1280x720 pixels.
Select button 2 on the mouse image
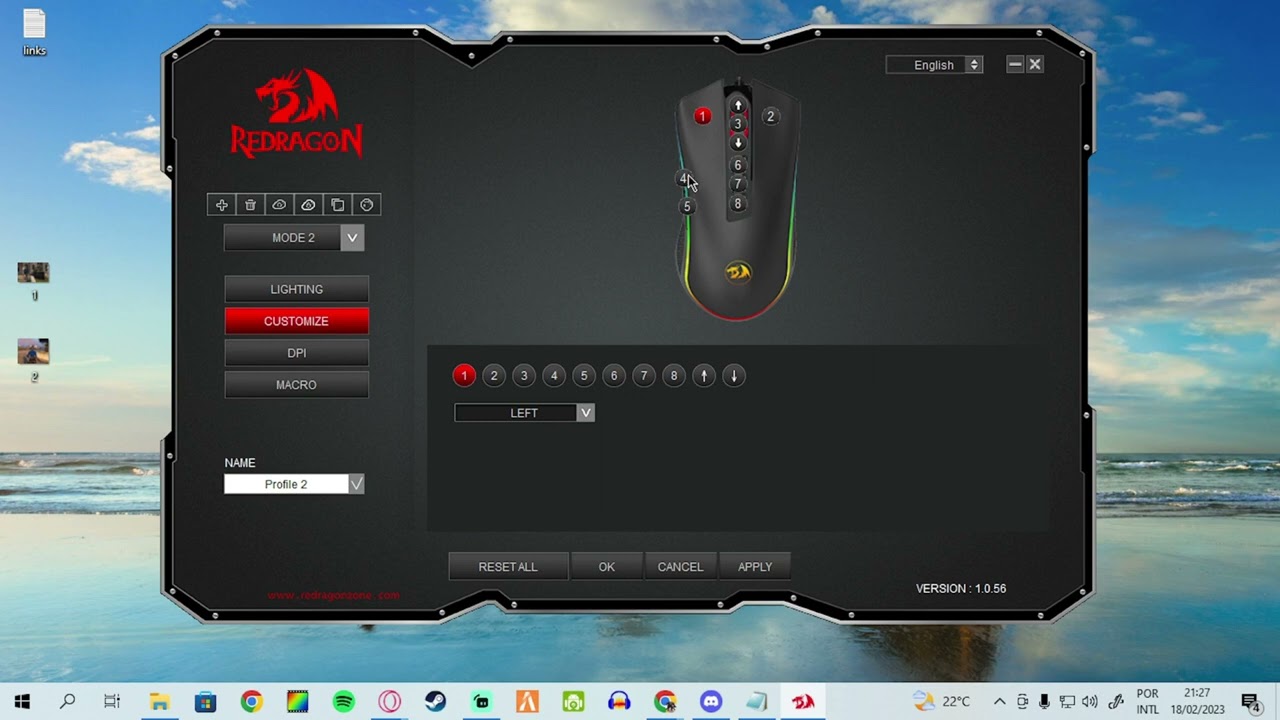coord(770,117)
